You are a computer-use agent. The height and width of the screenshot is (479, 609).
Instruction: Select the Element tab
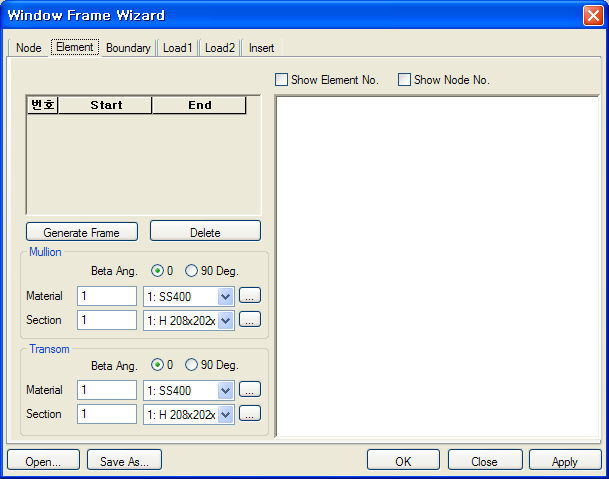[x=75, y=47]
